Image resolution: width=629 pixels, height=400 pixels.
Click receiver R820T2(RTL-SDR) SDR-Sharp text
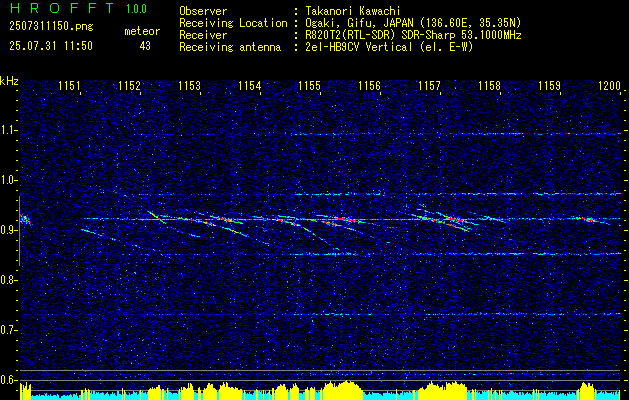[413, 35]
